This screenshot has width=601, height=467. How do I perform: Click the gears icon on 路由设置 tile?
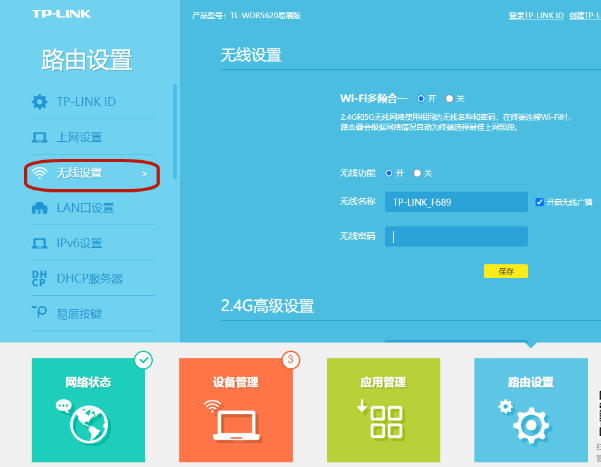[524, 421]
